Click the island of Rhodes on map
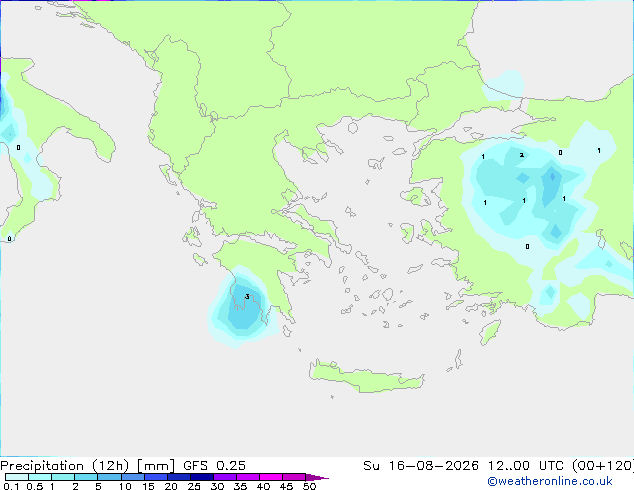The height and width of the screenshot is (490, 634). click(x=490, y=332)
